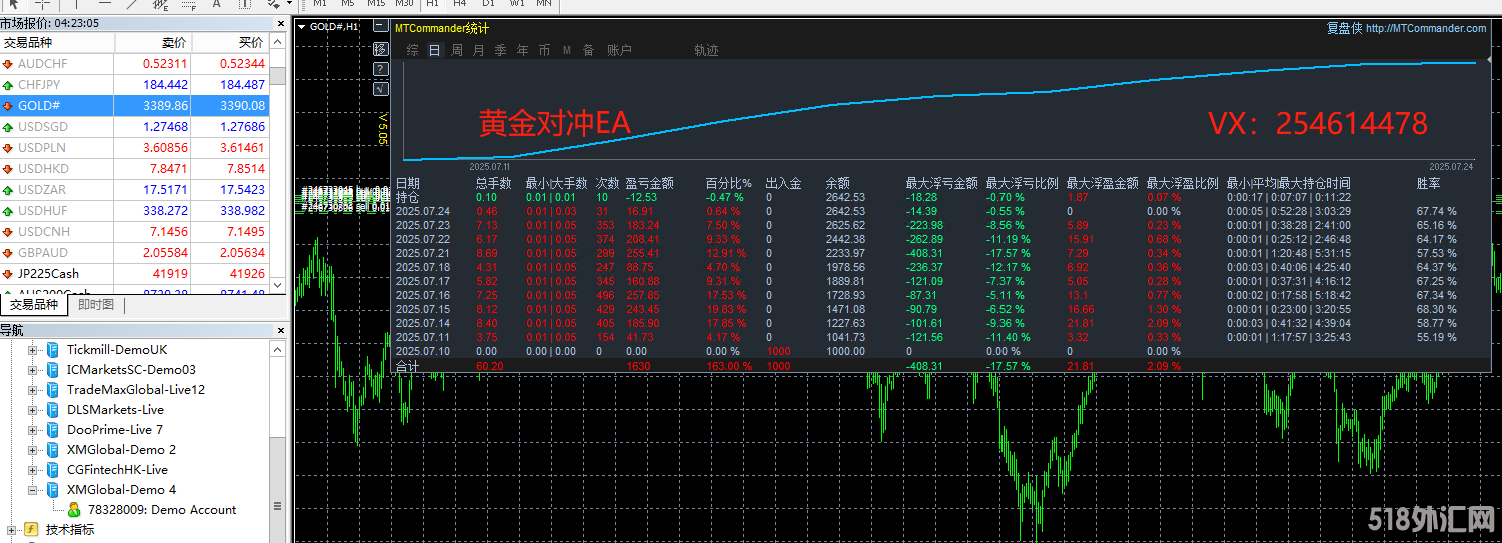
Task: Click the 卖价 column header
Action: pos(153,43)
